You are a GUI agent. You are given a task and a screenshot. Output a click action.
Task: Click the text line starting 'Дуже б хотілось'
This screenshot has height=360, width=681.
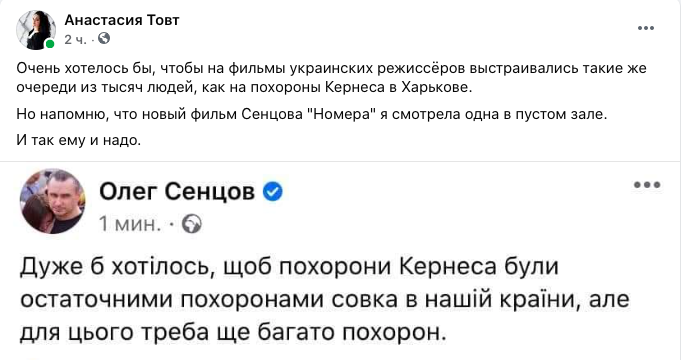(289, 266)
